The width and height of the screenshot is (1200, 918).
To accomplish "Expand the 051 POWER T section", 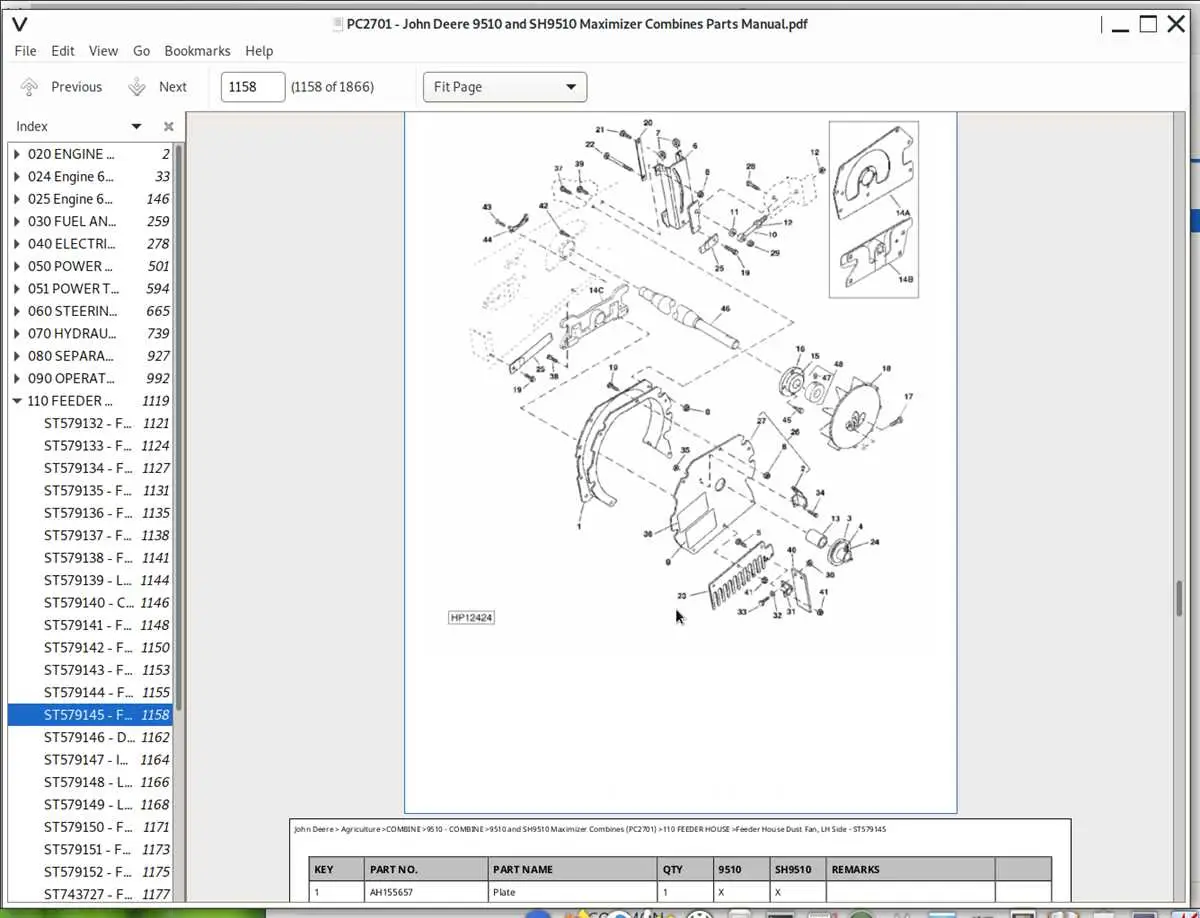I will 16,289.
